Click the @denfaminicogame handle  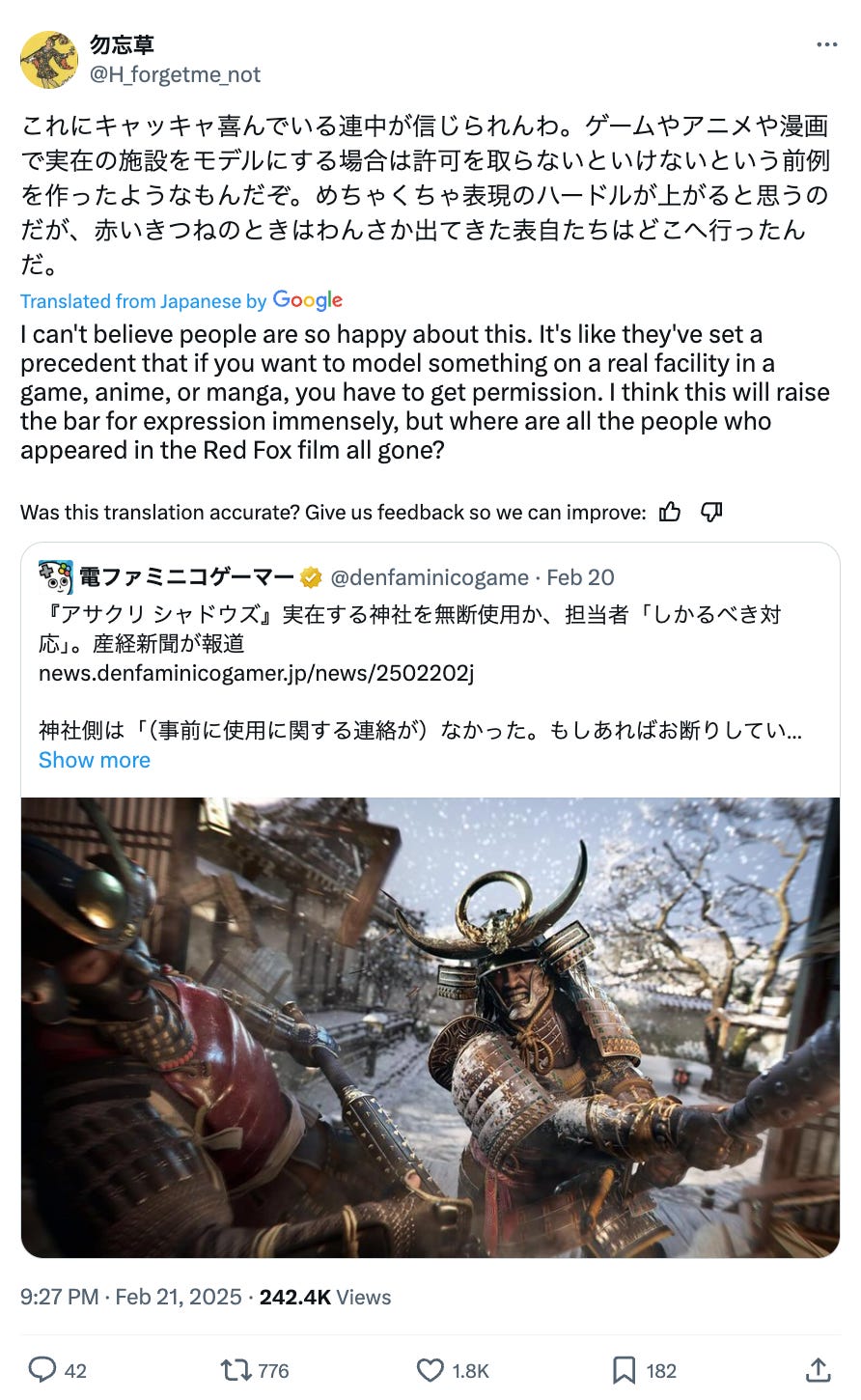(x=430, y=577)
